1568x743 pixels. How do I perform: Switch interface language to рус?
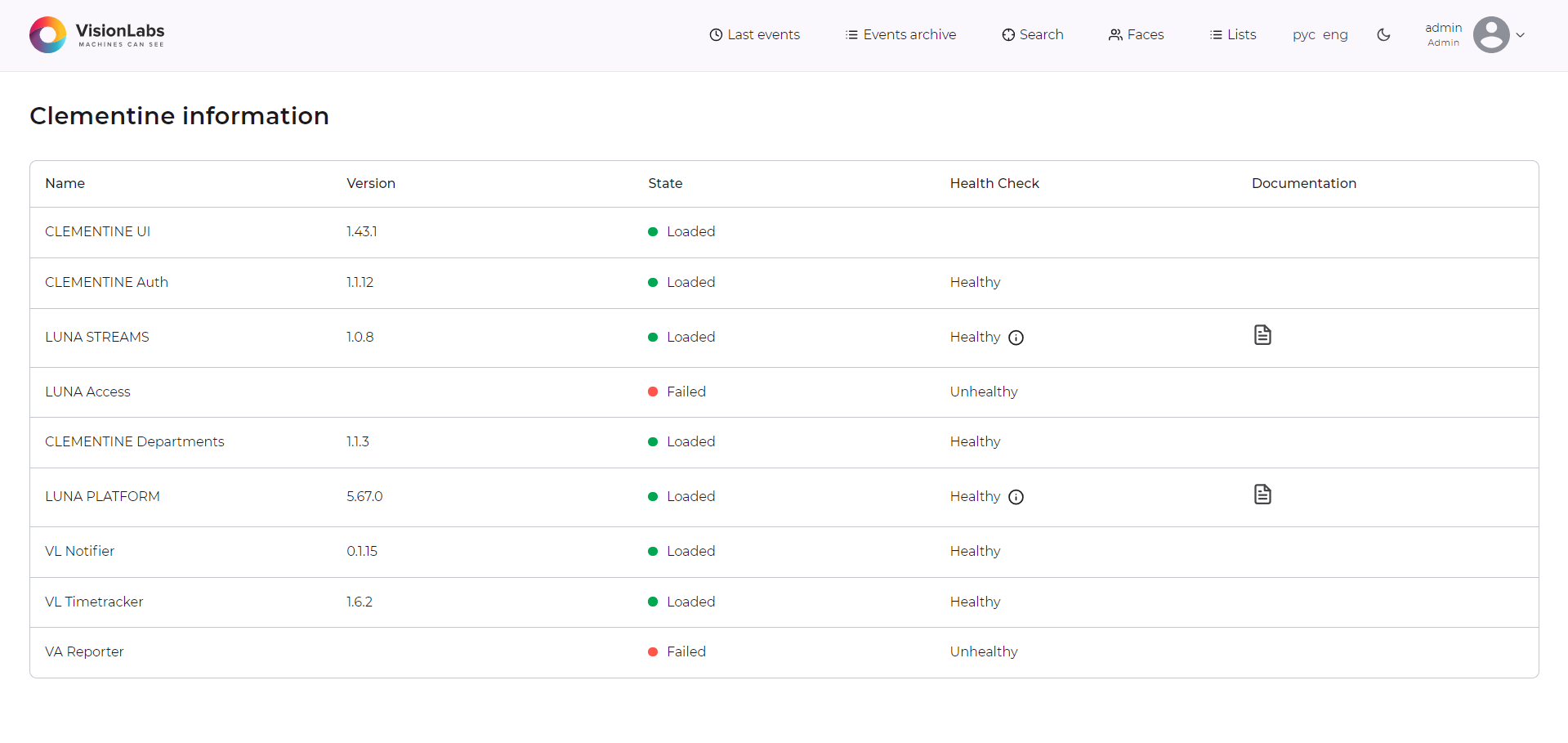[1303, 35]
